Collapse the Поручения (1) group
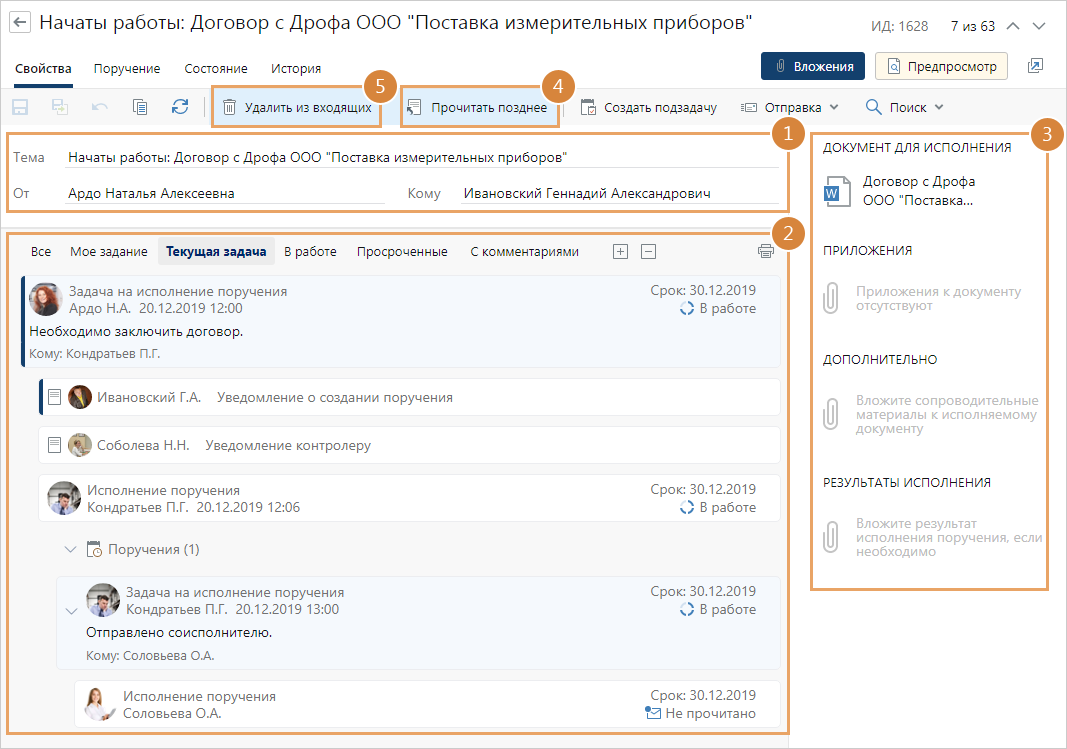This screenshot has height=749, width=1067. 70,549
